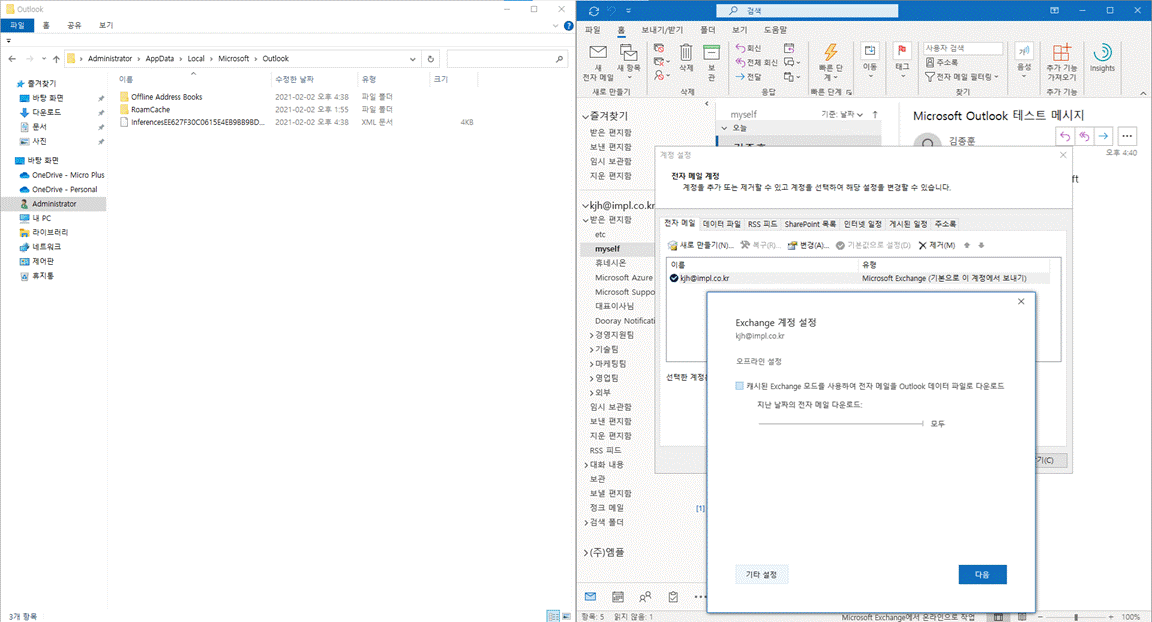Screen dimensions: 1152x622
Task: Switch to RSS Feeds (RSS 피드) tab
Action: 763,224
